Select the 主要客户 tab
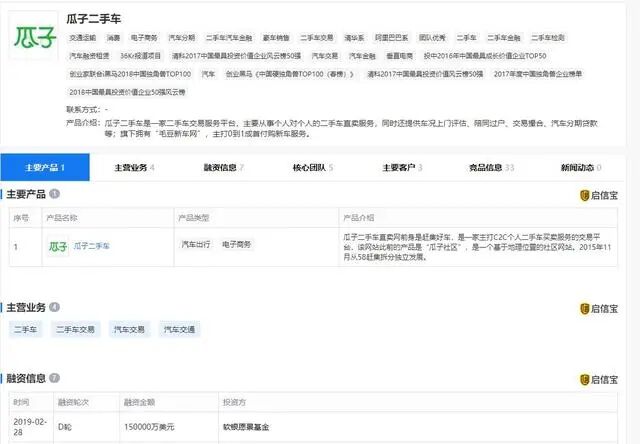The width and height of the screenshot is (640, 444). coord(402,168)
